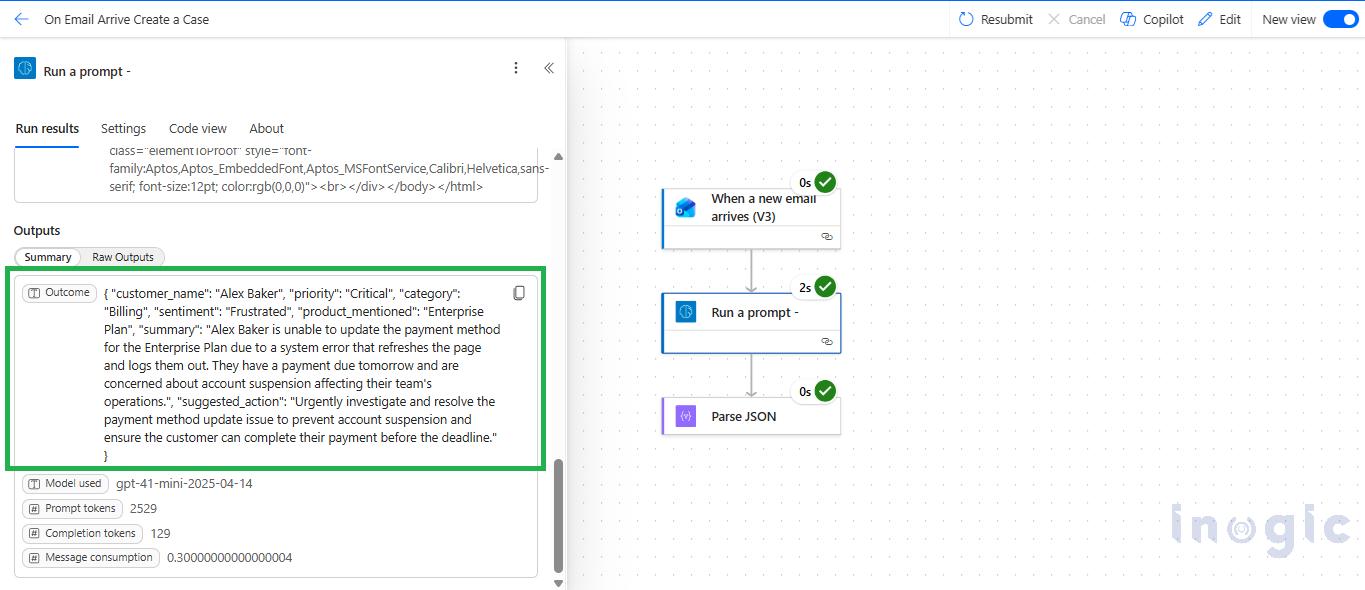1365x590 pixels.
Task: Switch to the Settings tab
Action: coord(123,128)
